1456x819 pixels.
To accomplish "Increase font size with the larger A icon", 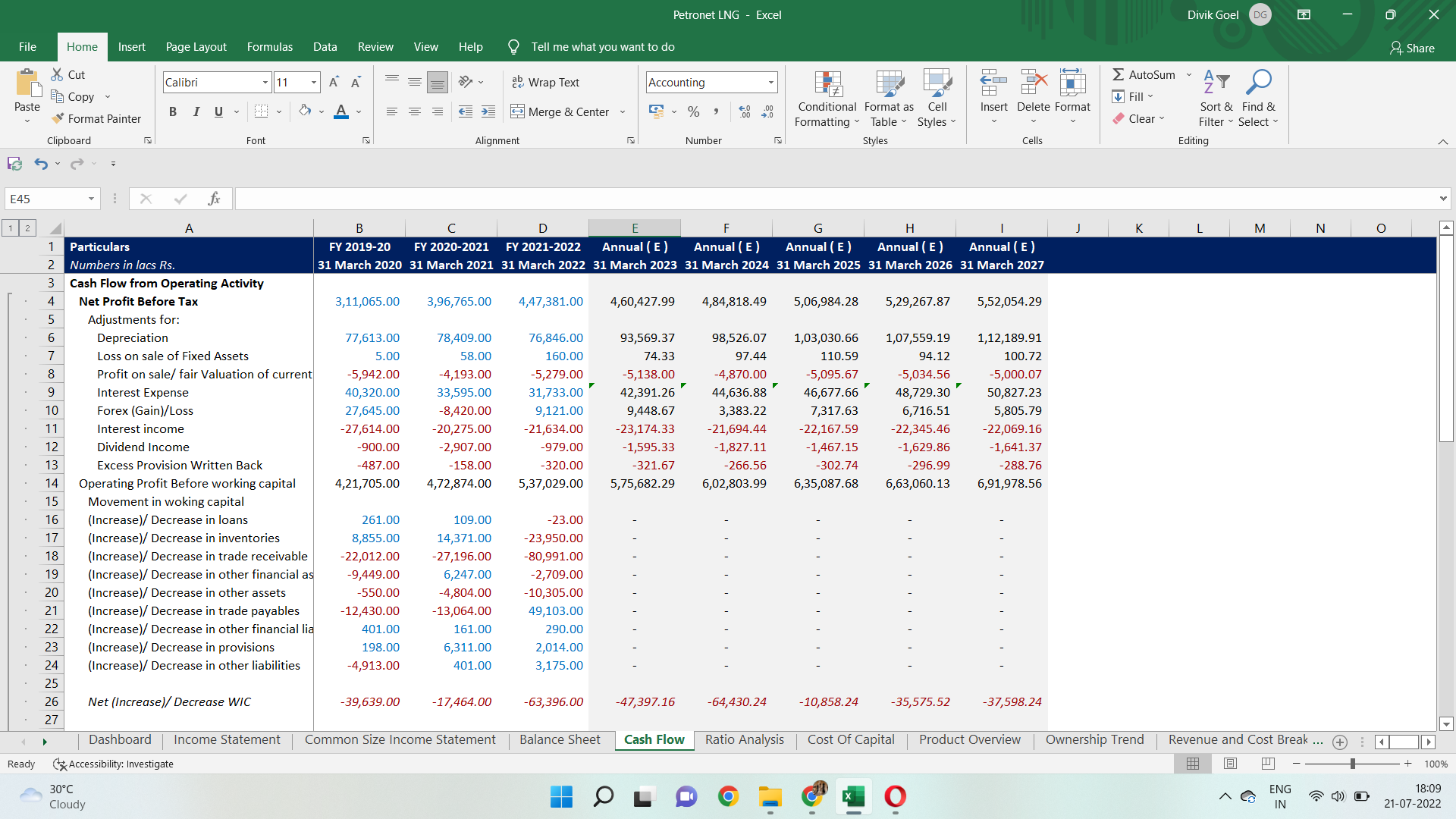I will [334, 82].
